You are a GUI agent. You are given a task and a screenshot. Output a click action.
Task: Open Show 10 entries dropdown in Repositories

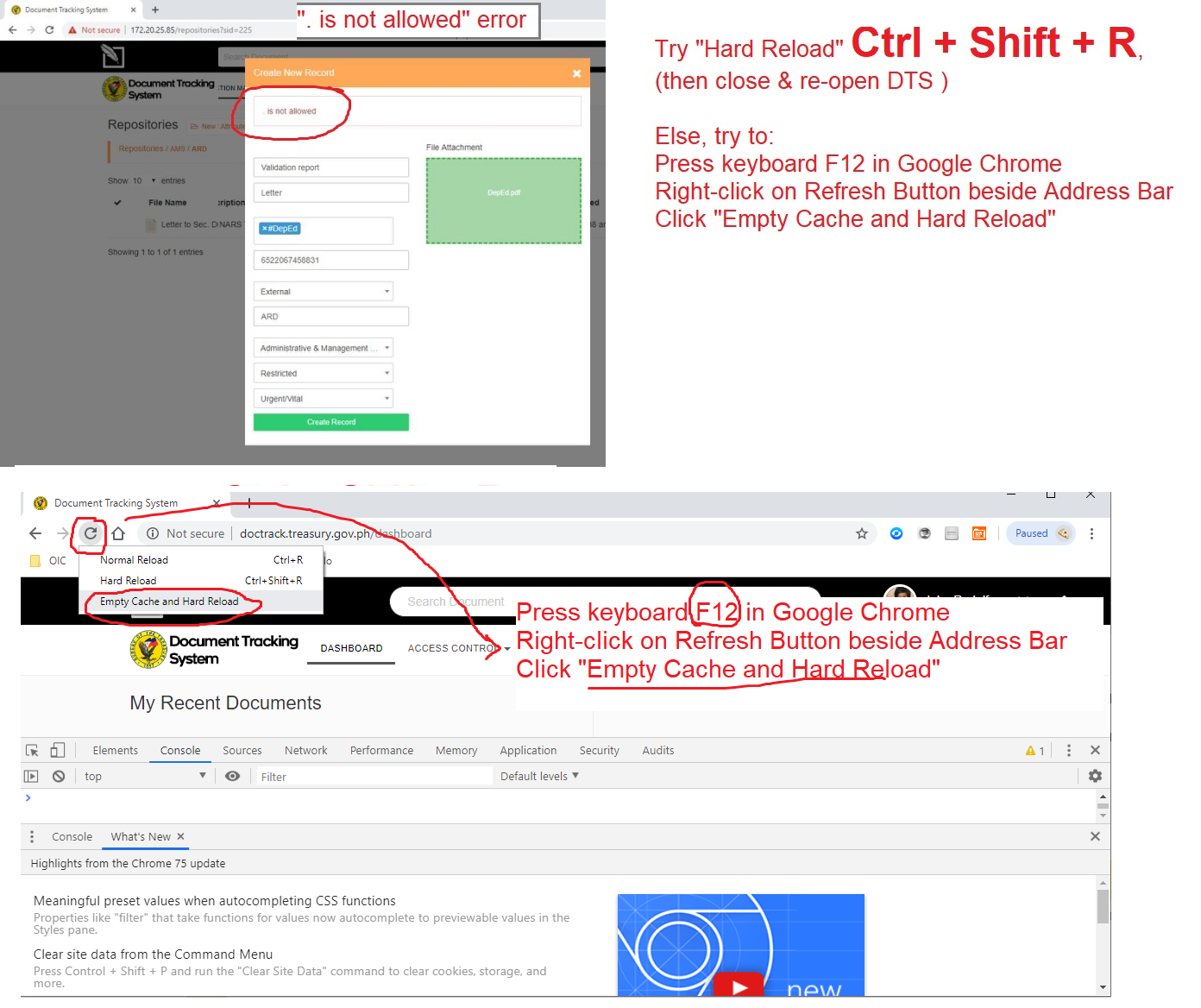click(144, 180)
